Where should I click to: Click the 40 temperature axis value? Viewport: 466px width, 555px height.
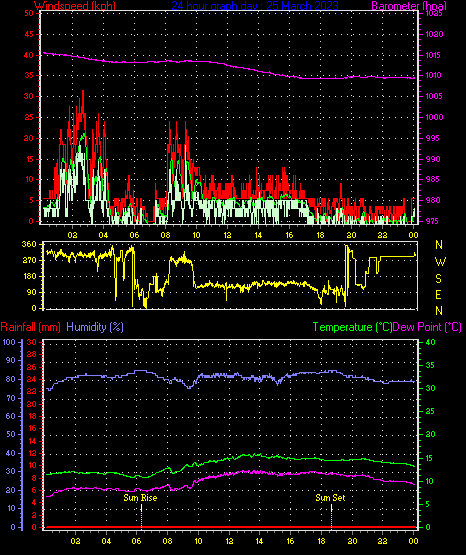point(430,342)
